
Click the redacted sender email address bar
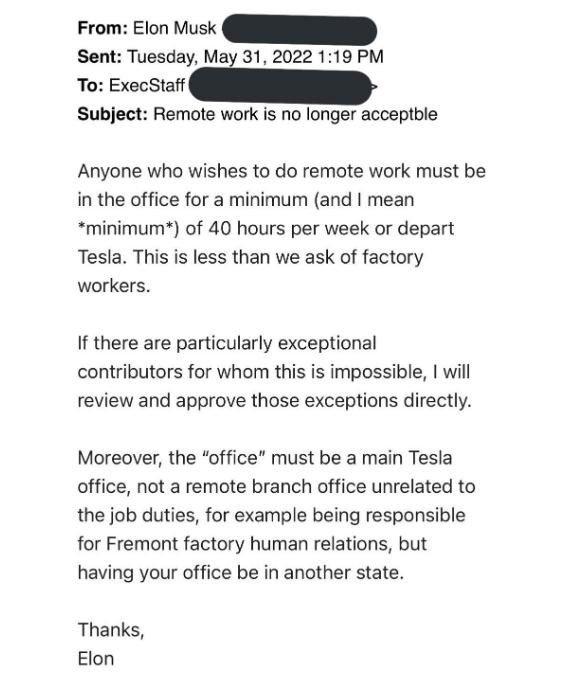(x=300, y=29)
